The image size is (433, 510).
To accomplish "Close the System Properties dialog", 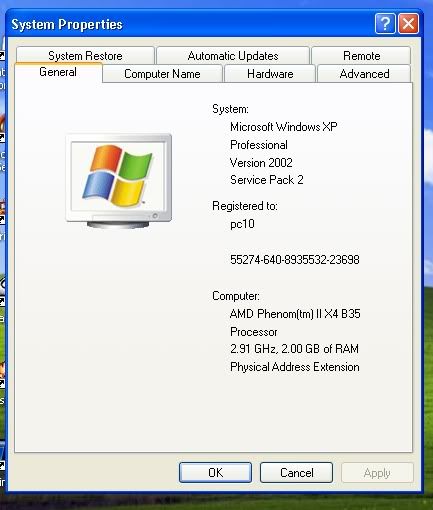I will click(408, 24).
